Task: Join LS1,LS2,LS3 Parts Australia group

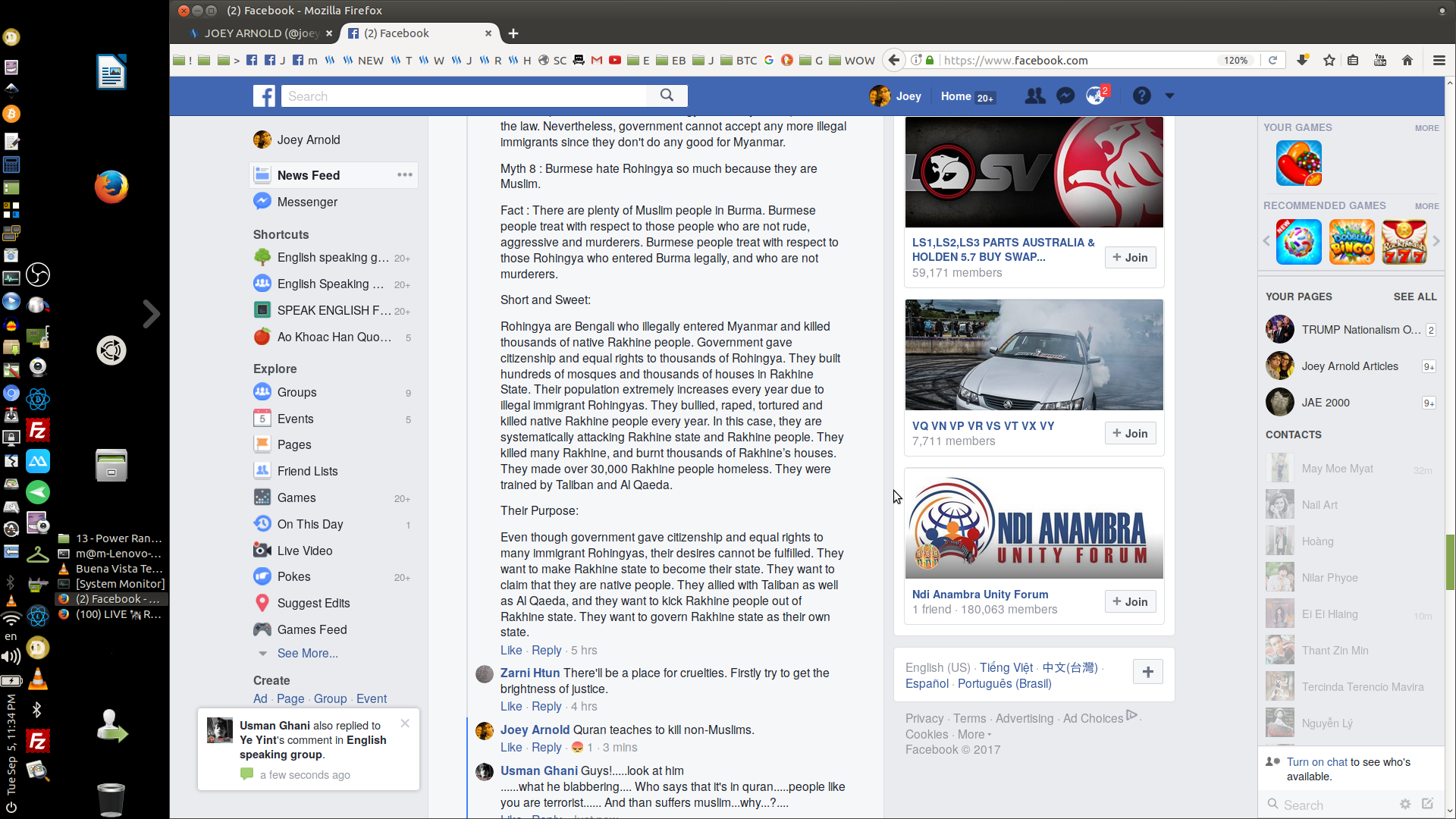Action: [x=1130, y=258]
